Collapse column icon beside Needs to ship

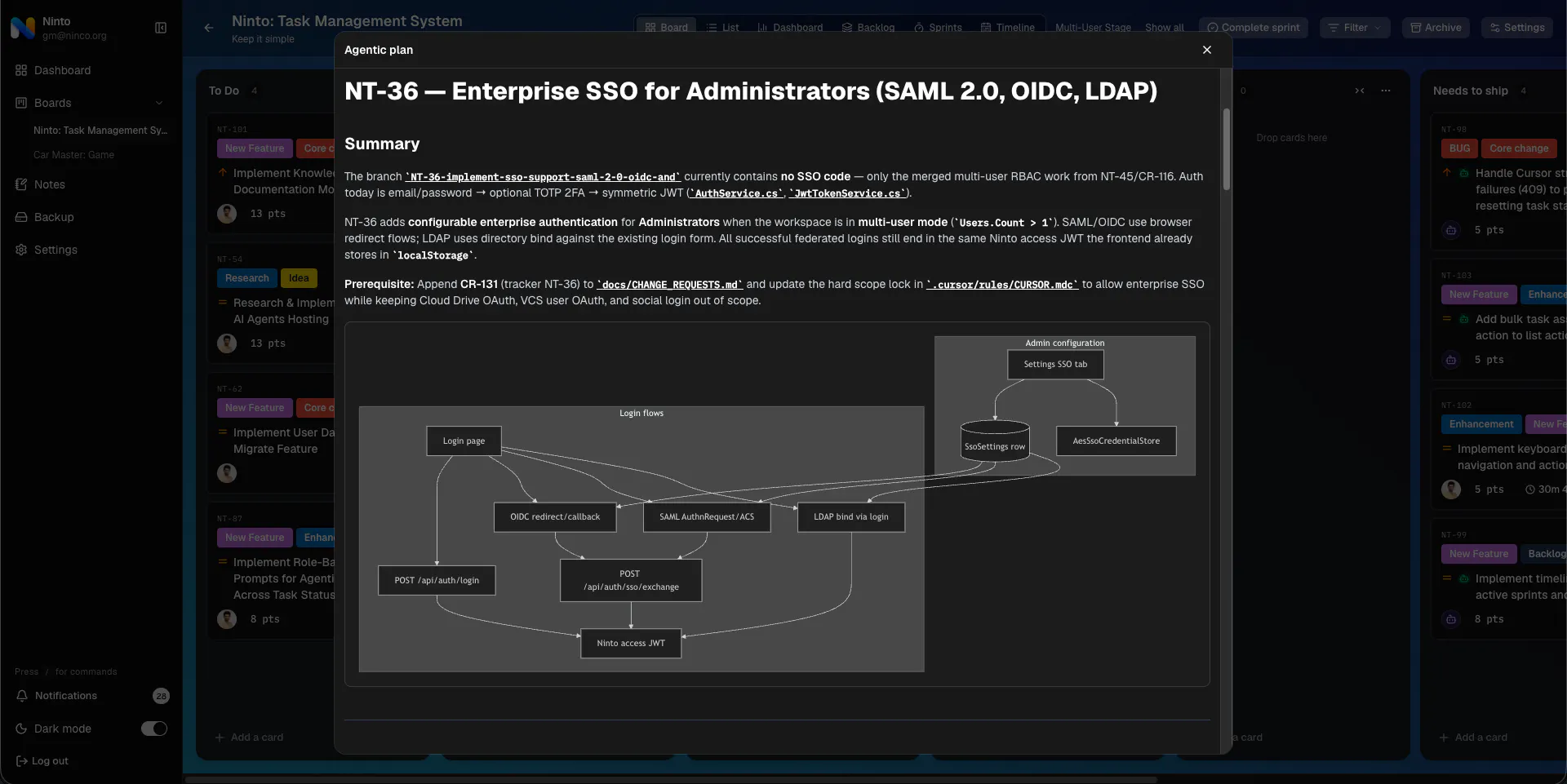[x=1360, y=91]
